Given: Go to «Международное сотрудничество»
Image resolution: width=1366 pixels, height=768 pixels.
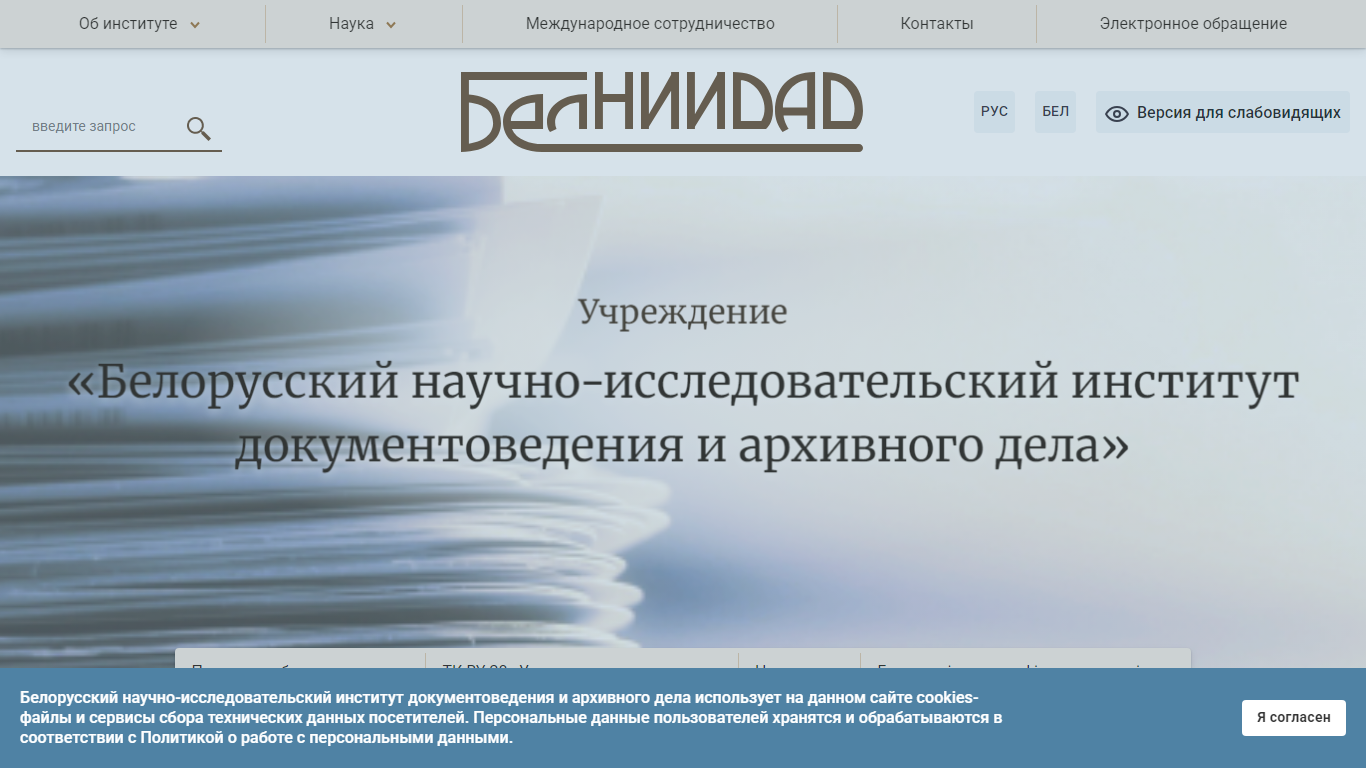Looking at the screenshot, I should 650,24.
